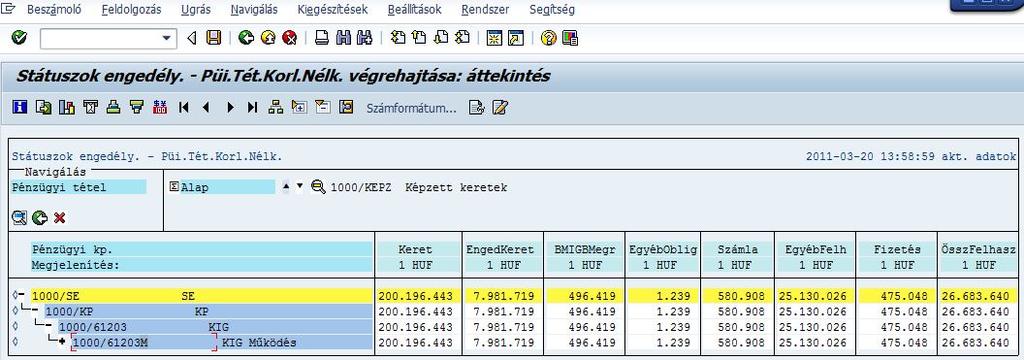Screen dimensions: 1024x360
Task: Click the EngedKeret column header
Action: [x=500, y=249]
